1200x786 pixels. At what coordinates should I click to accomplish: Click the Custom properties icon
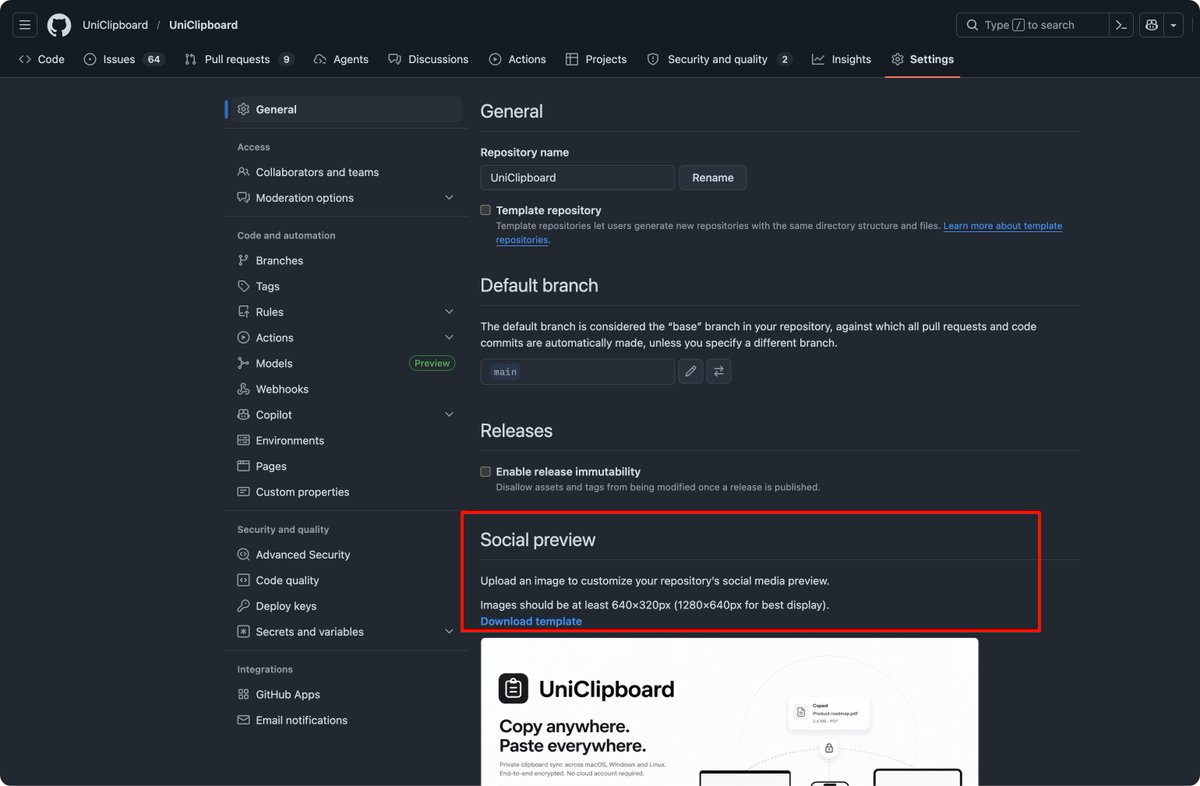click(x=243, y=492)
